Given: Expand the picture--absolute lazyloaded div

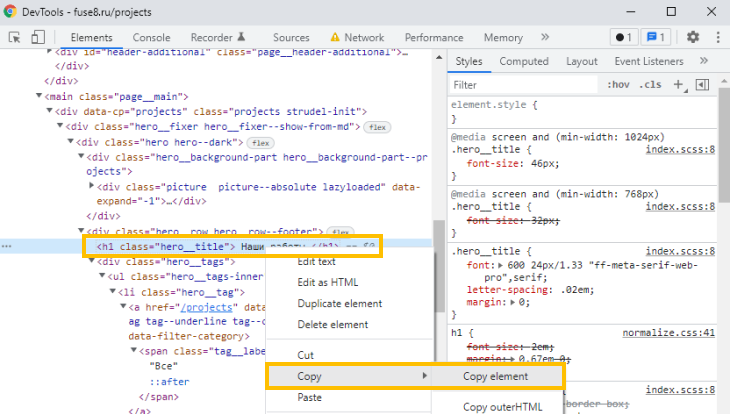Looking at the screenshot, I should [x=92, y=186].
